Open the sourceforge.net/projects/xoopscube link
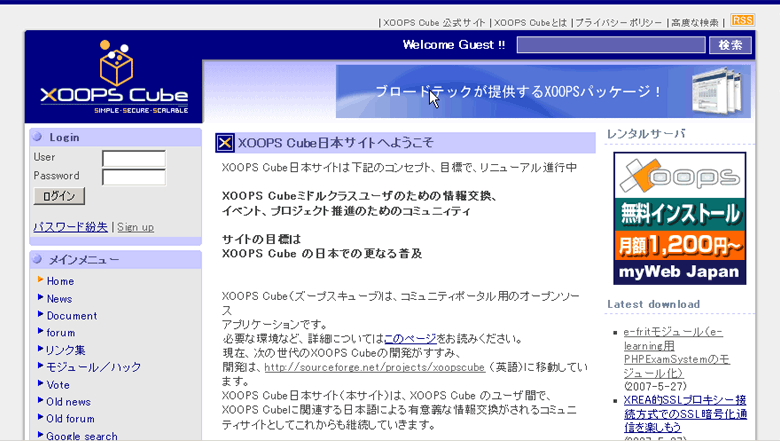The height and width of the screenshot is (441, 780). click(375, 367)
